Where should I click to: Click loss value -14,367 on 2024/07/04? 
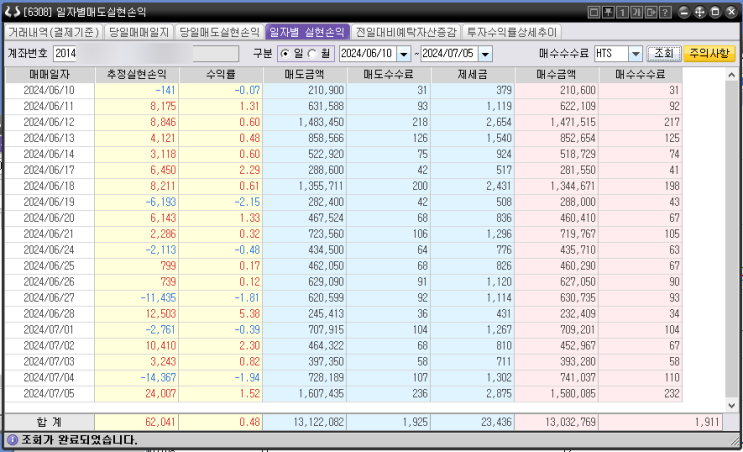tap(158, 378)
